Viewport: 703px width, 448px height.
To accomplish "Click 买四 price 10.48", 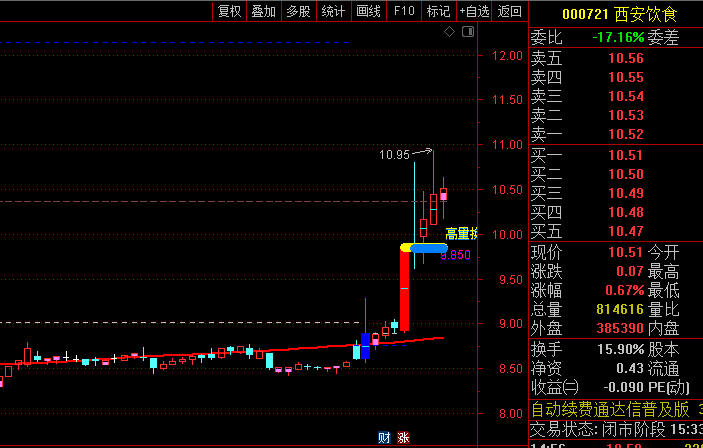I will [x=625, y=212].
